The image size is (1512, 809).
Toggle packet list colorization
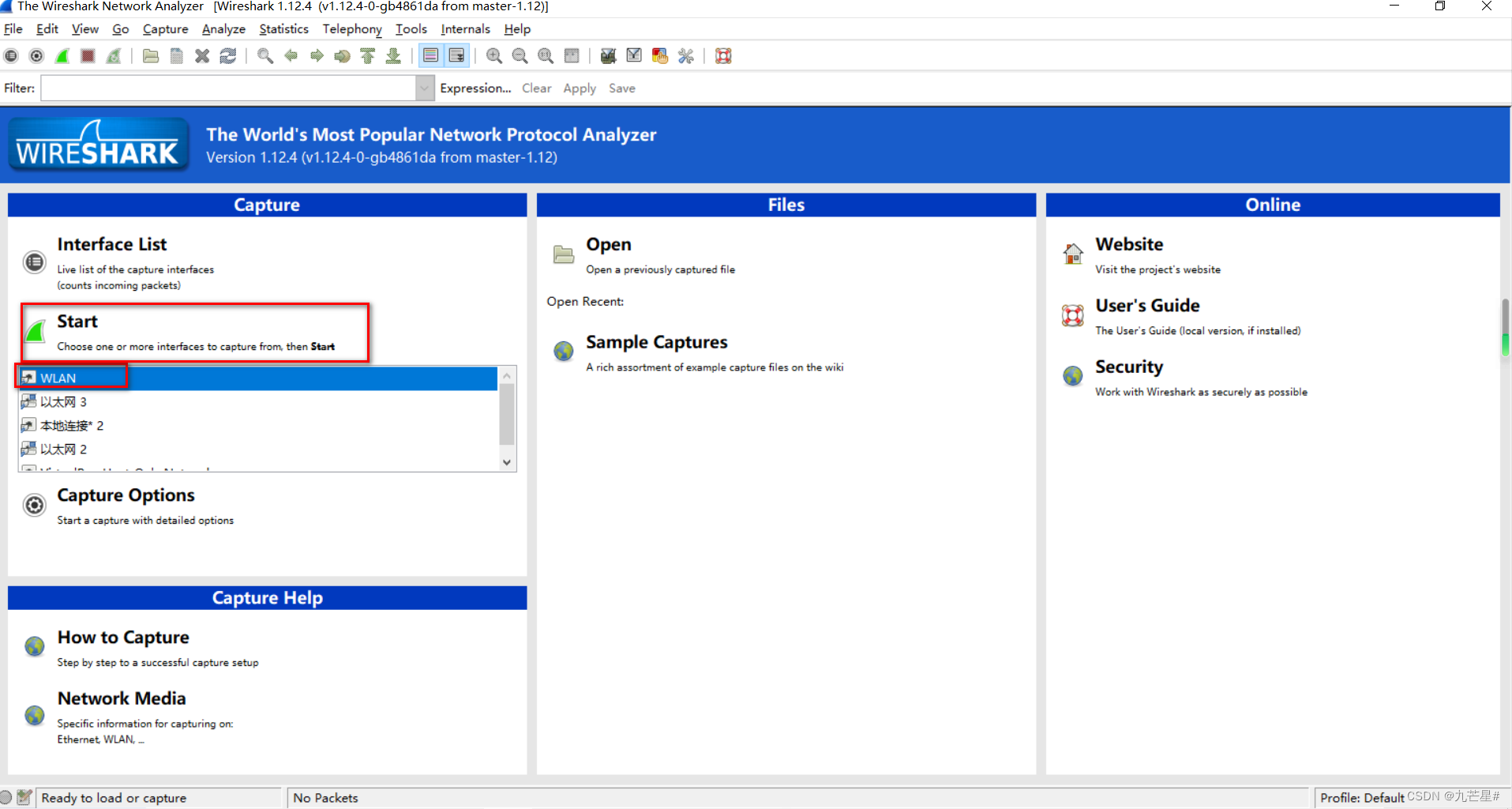[430, 56]
